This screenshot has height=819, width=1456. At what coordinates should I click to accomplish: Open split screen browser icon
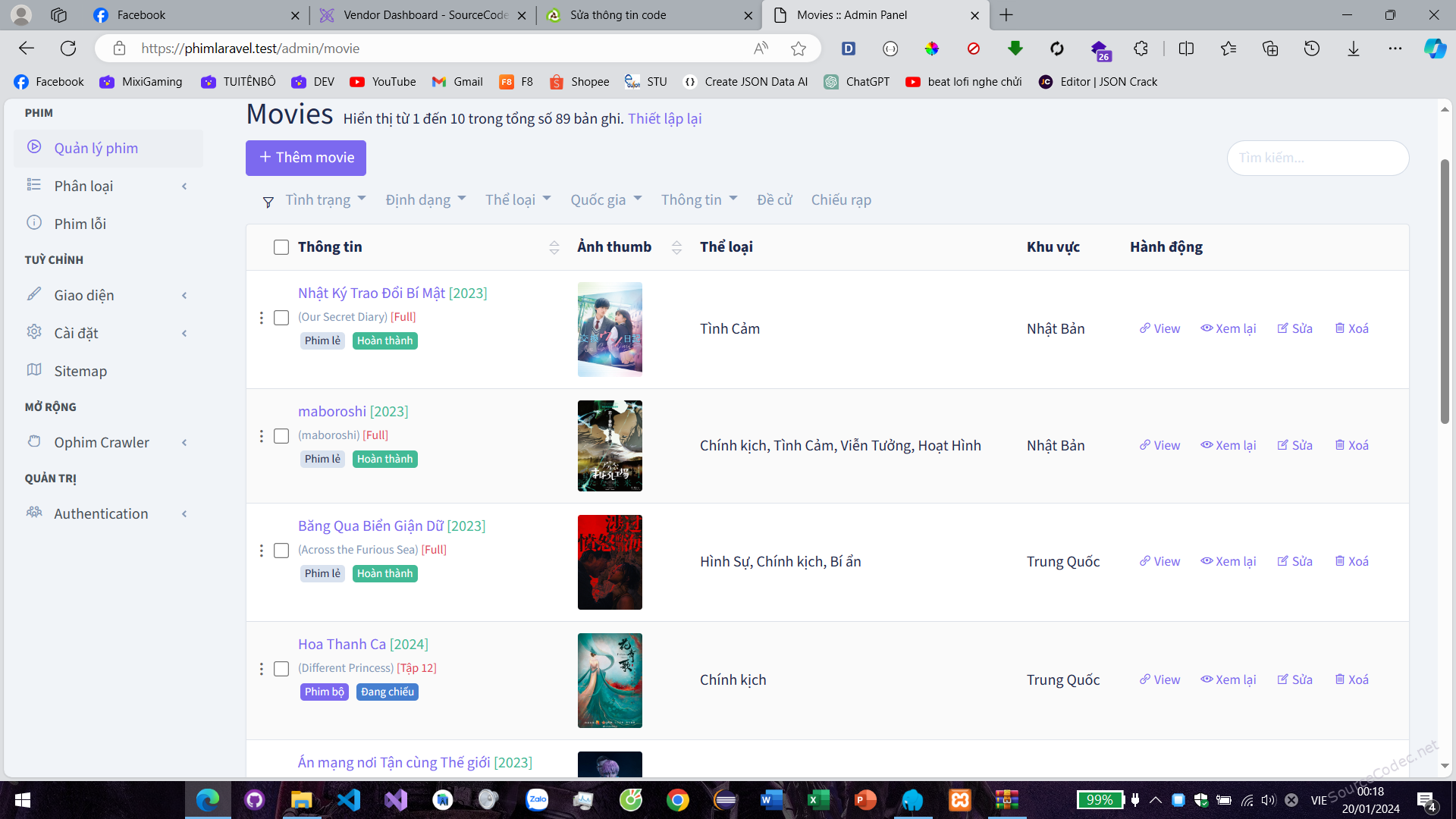[1187, 49]
